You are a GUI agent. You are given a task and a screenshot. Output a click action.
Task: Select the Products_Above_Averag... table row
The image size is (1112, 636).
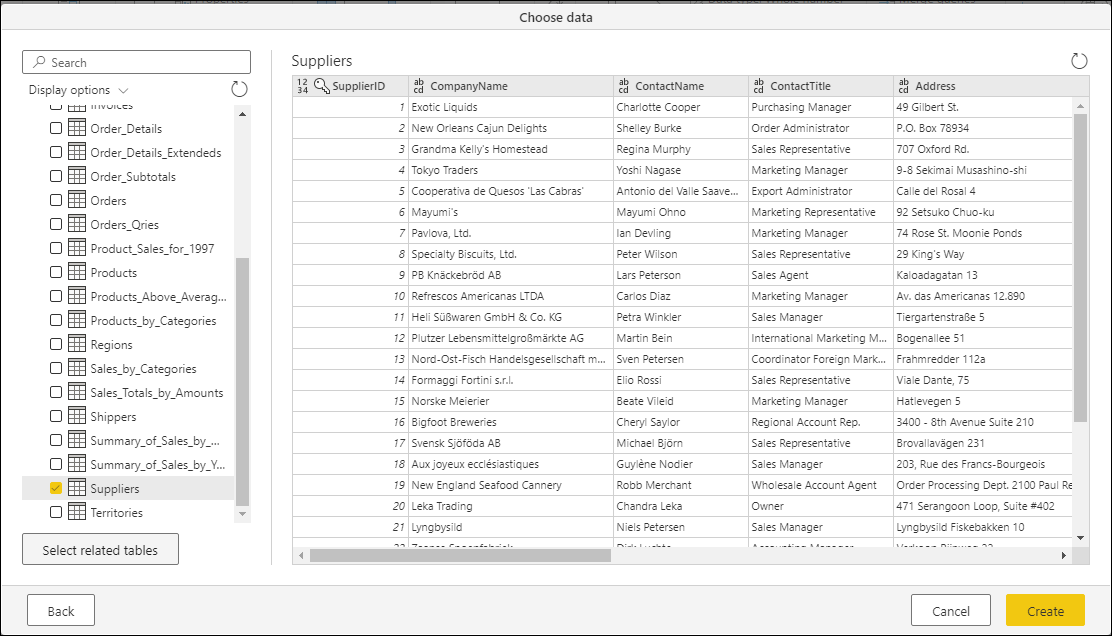tap(128, 296)
